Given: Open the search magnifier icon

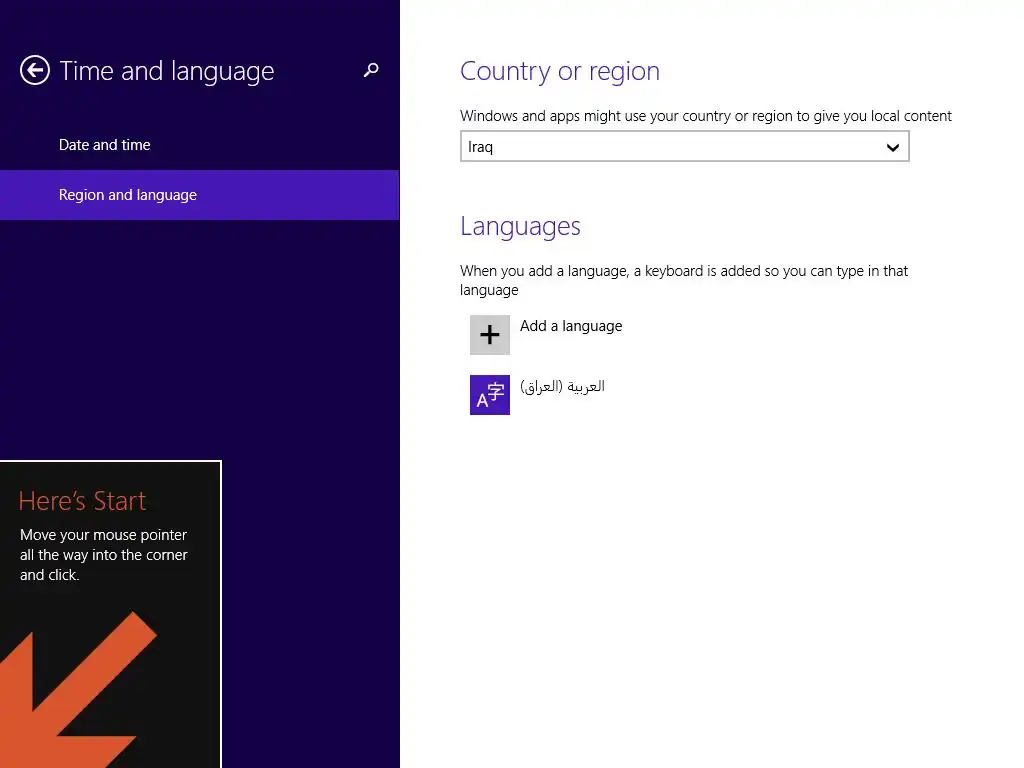Looking at the screenshot, I should point(371,70).
